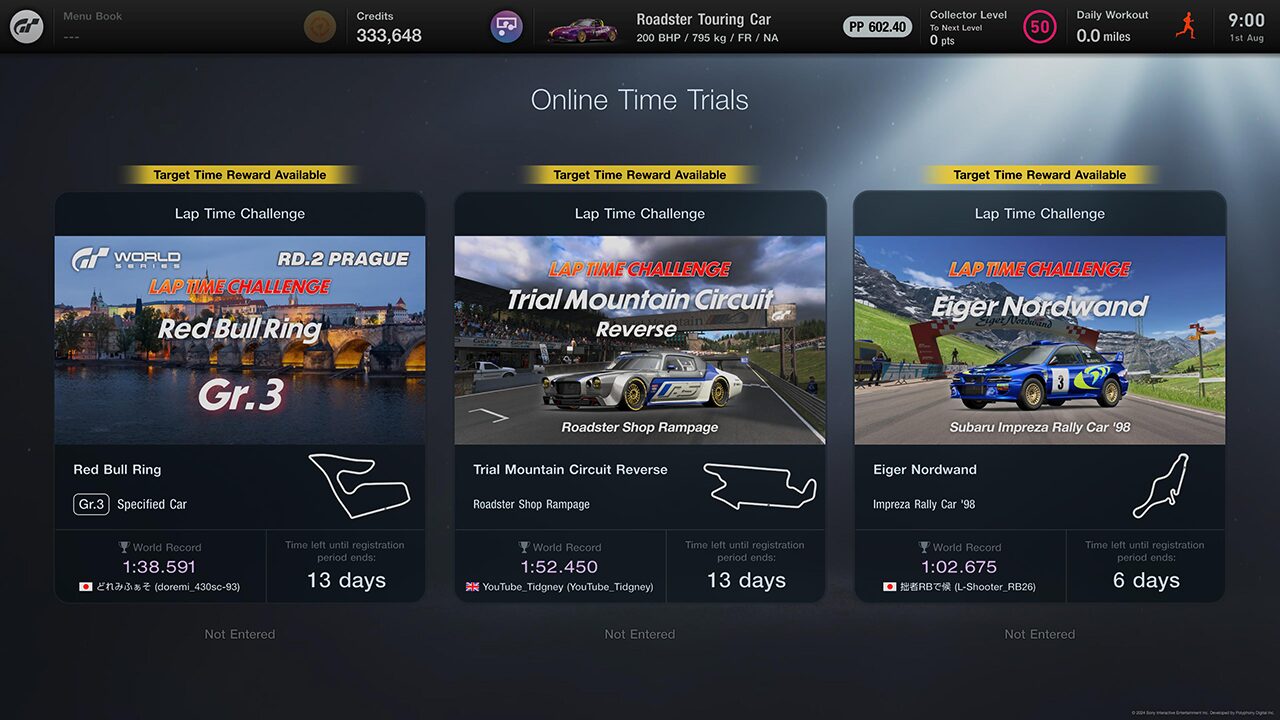View YouTube_Tidgney's world record entry
Viewport: 1280px width, 720px height.
point(560,587)
